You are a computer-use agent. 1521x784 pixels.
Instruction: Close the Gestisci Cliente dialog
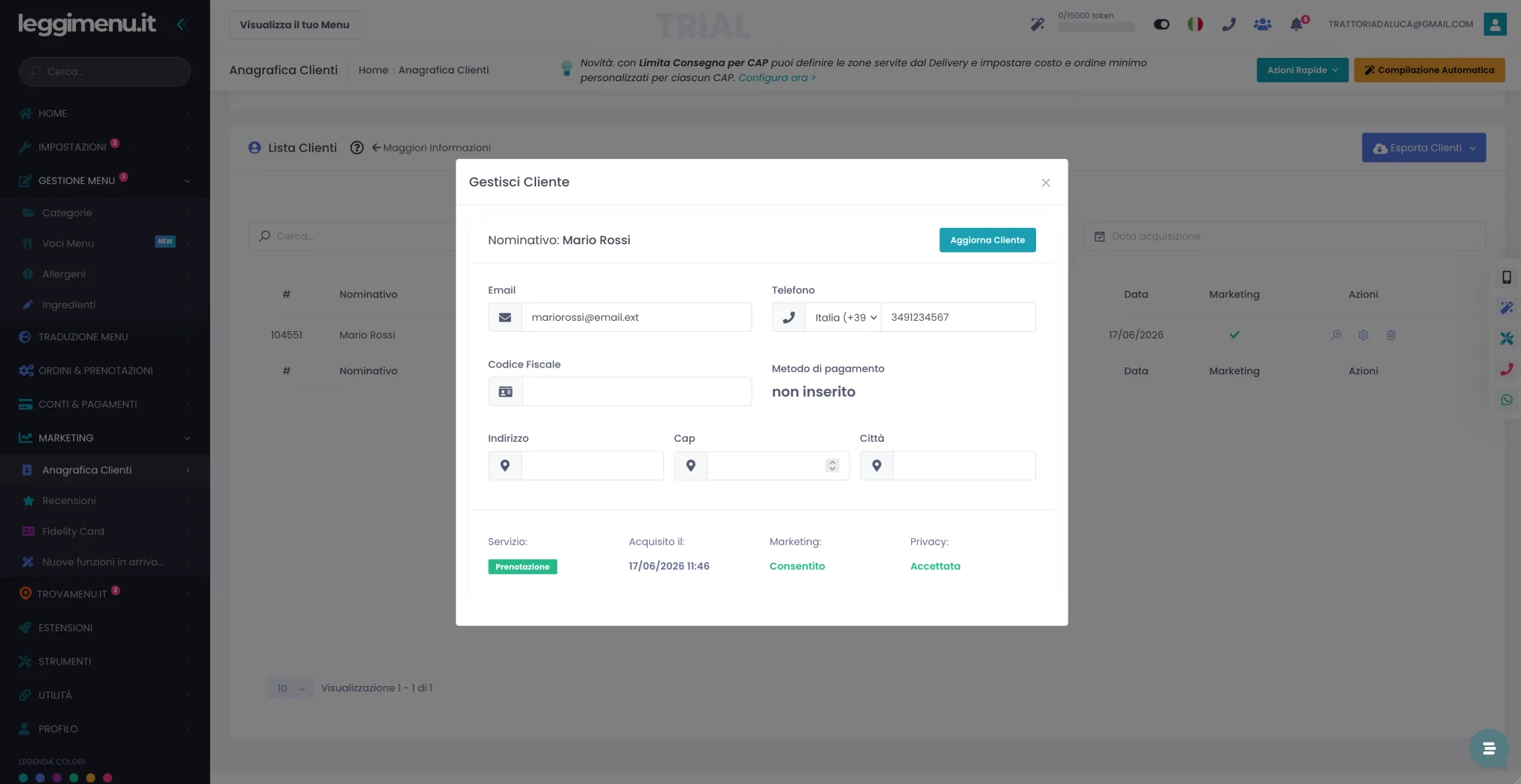1046,183
